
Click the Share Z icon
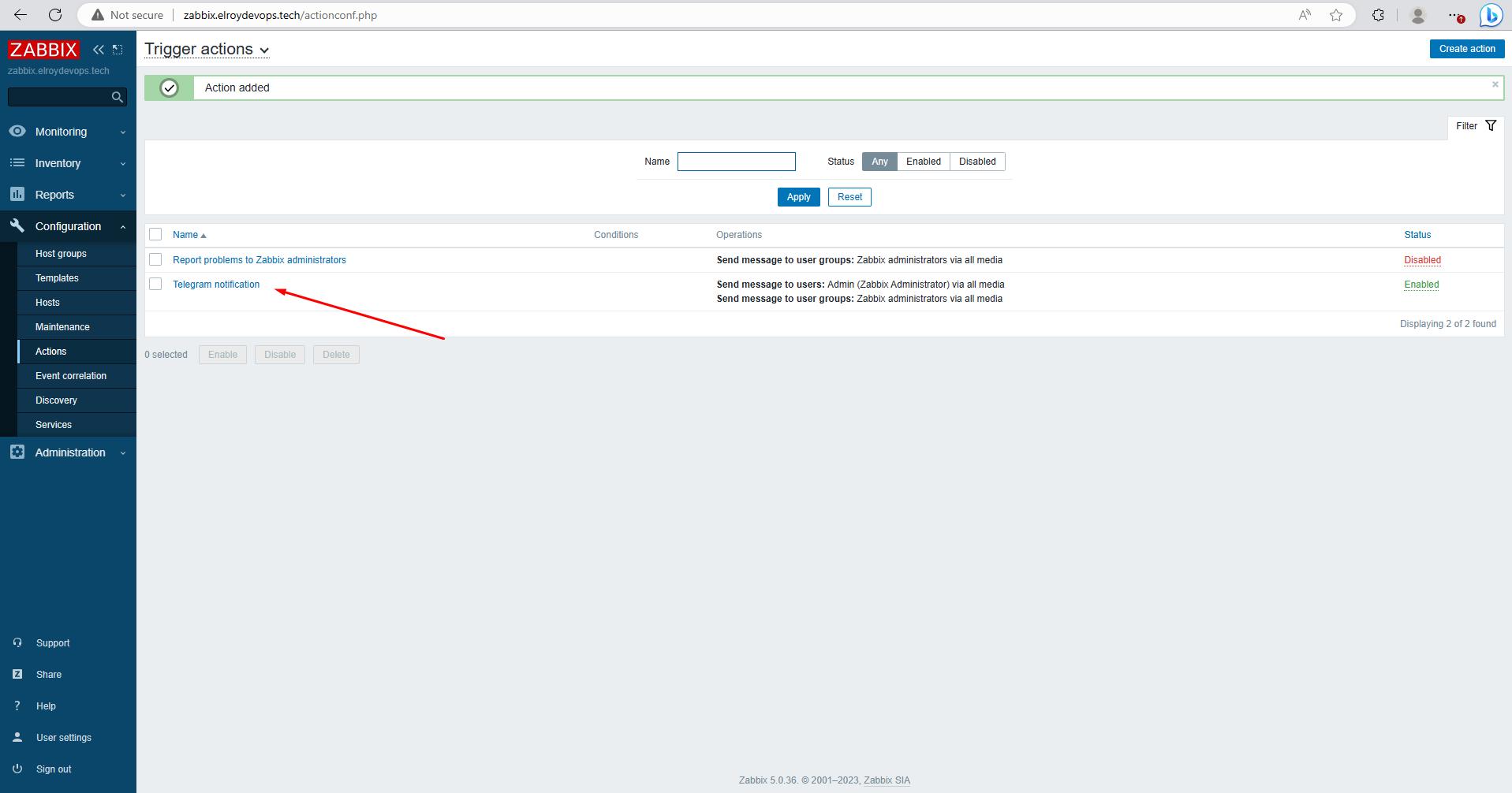pyautogui.click(x=17, y=674)
